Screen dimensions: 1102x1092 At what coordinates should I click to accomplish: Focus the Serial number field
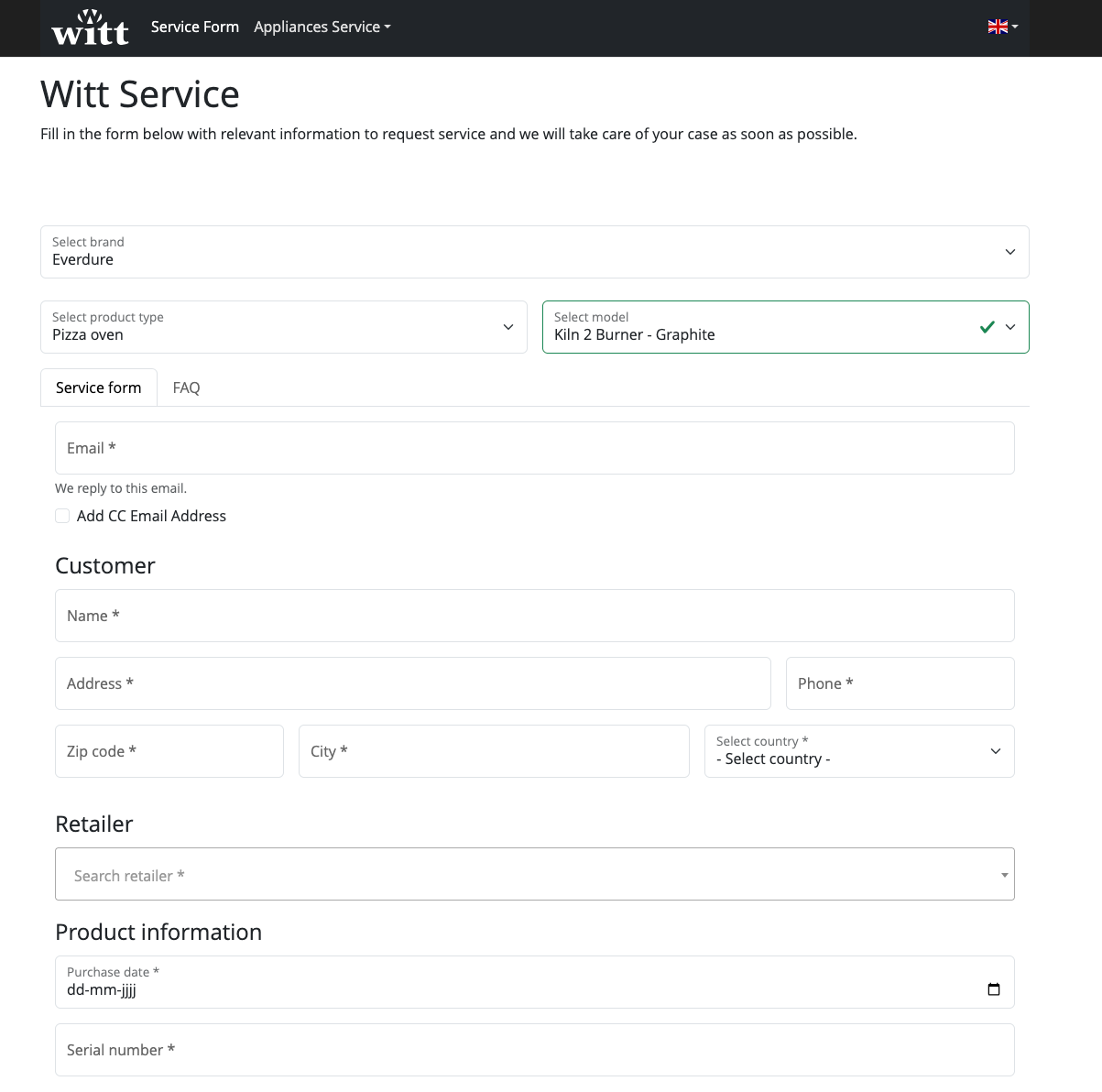(534, 1050)
